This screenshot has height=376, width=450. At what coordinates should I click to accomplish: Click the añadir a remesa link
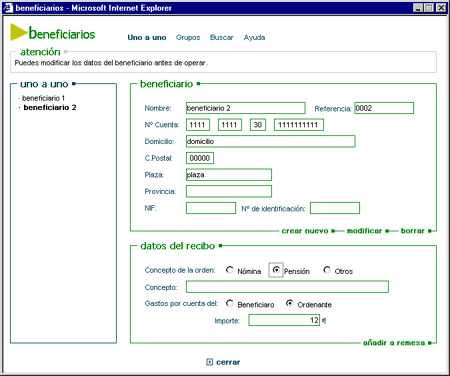[x=394, y=343]
